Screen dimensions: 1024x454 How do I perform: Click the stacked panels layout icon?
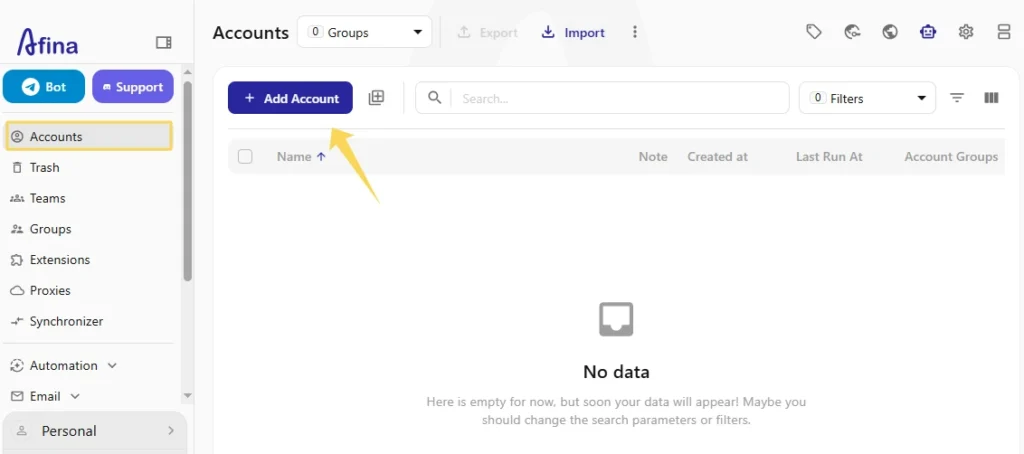coord(1004,31)
